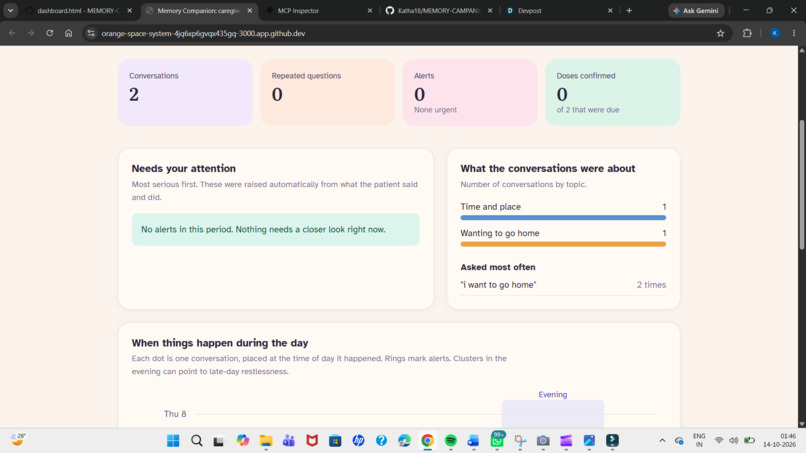Click the 'None urgent' text under Alerts
Viewport: 806px width, 453px height.
click(435, 110)
